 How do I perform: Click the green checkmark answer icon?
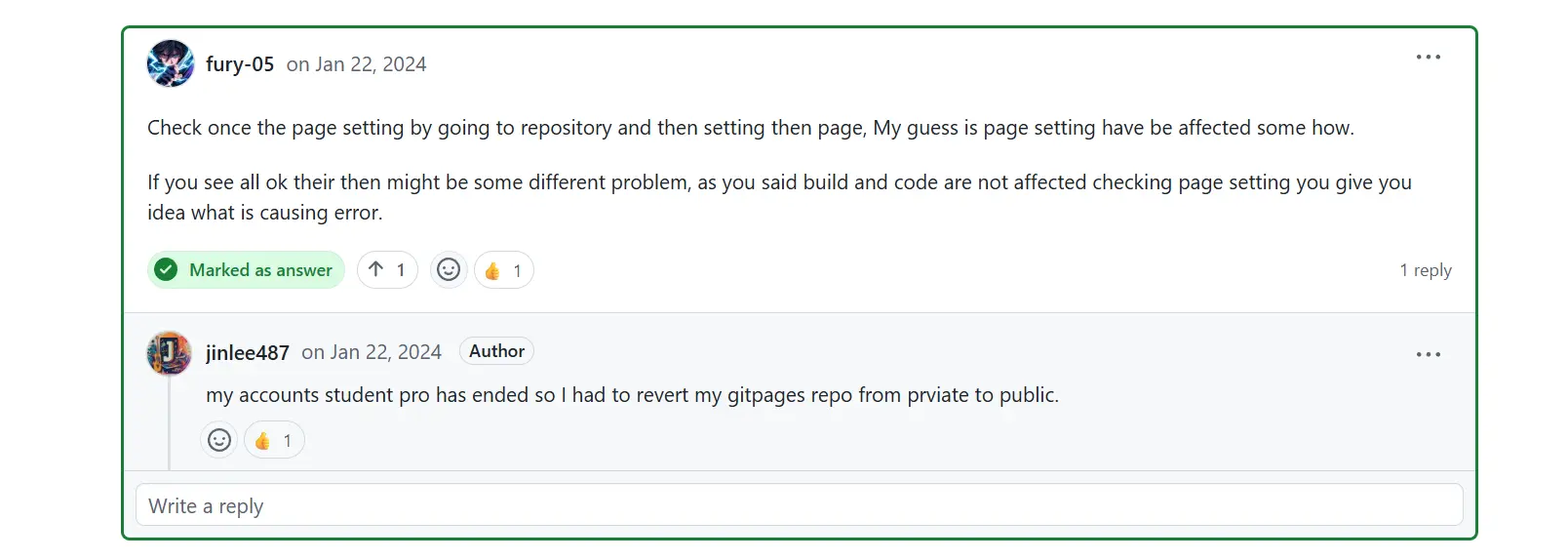[167, 270]
